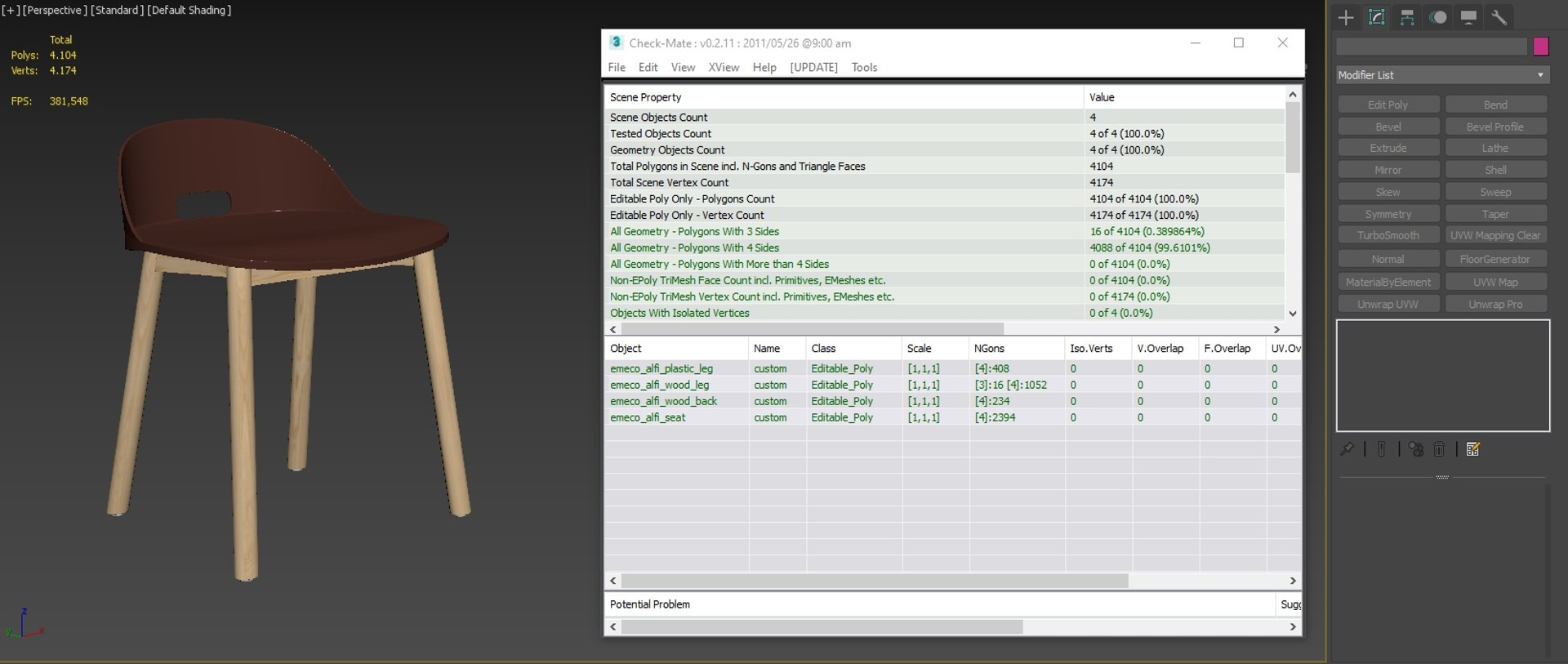Remove modifier with trash icon

coord(1439,449)
